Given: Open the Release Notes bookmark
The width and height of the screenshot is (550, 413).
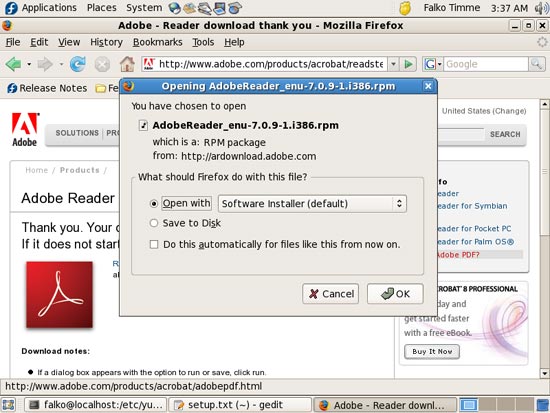Looking at the screenshot, I should [x=47, y=88].
